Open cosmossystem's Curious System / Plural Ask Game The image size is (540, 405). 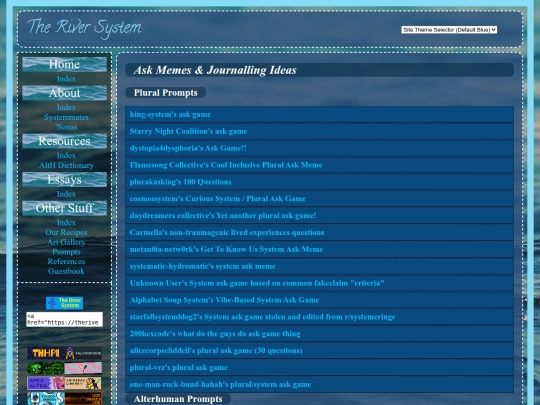click(x=319, y=199)
